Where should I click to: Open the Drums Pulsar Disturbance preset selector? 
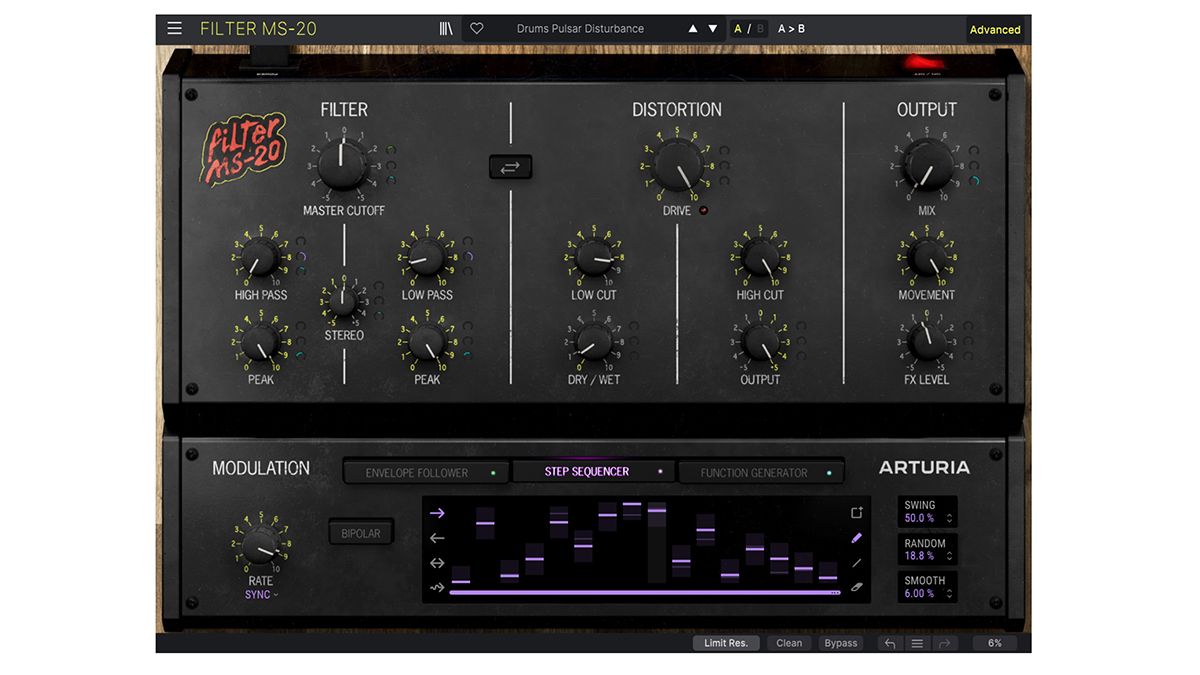[x=580, y=28]
